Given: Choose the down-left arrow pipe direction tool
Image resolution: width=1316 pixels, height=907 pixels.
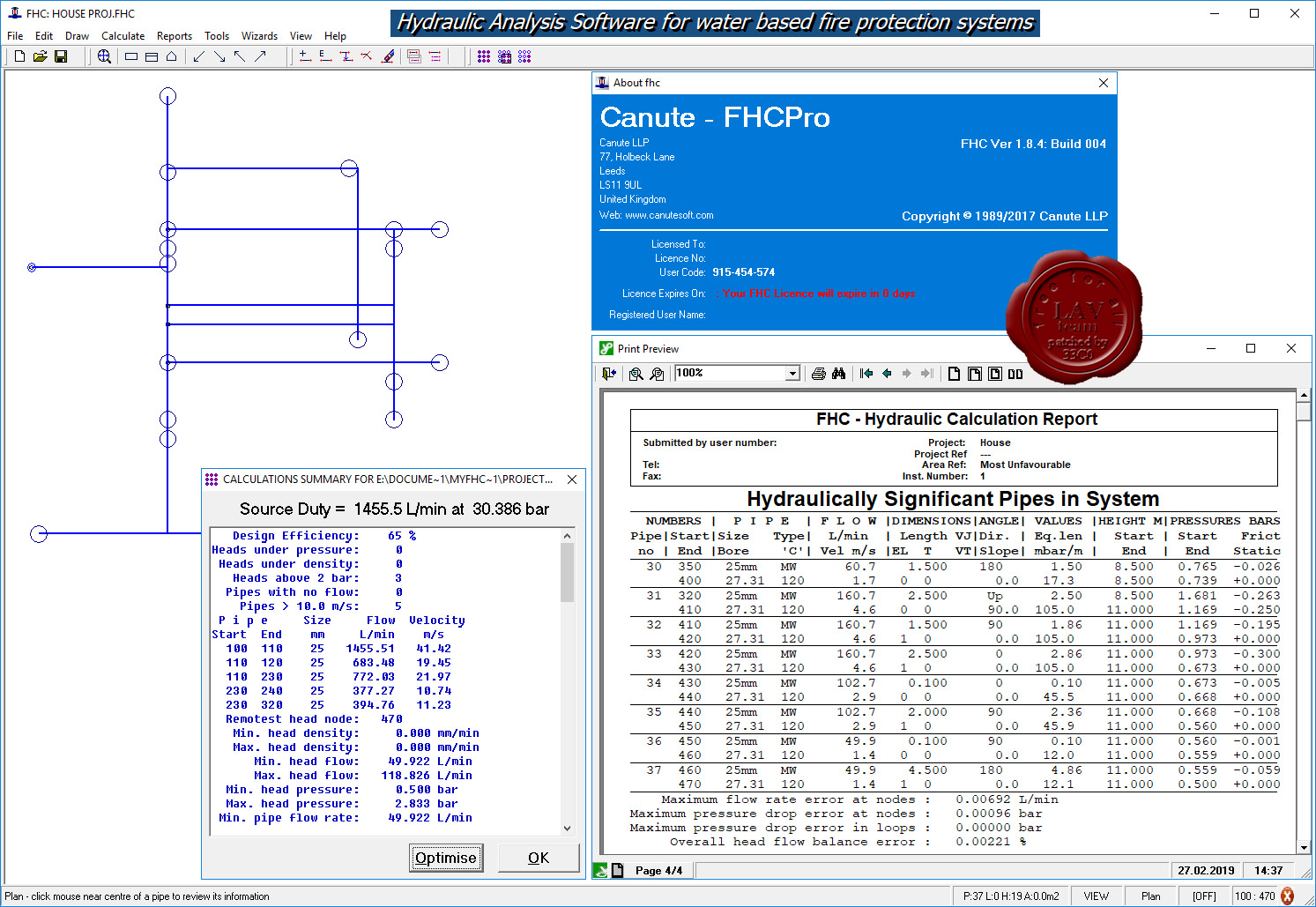Looking at the screenshot, I should coord(199,56).
